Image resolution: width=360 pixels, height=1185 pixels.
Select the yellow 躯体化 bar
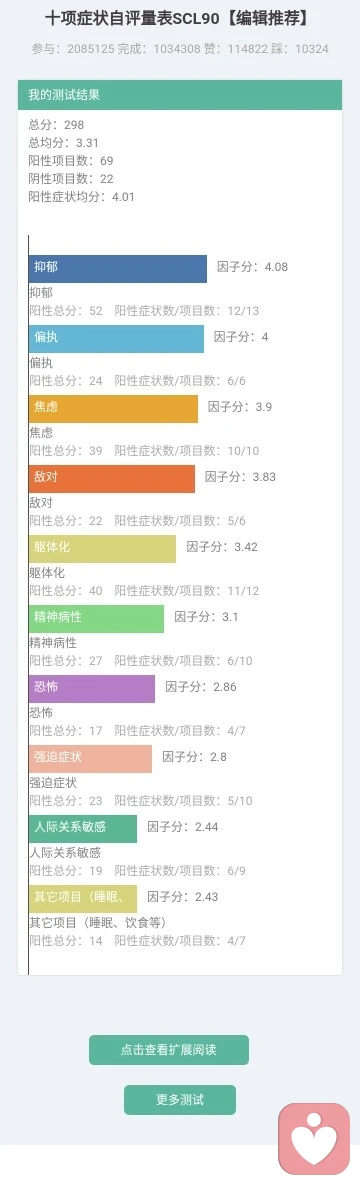point(103,549)
